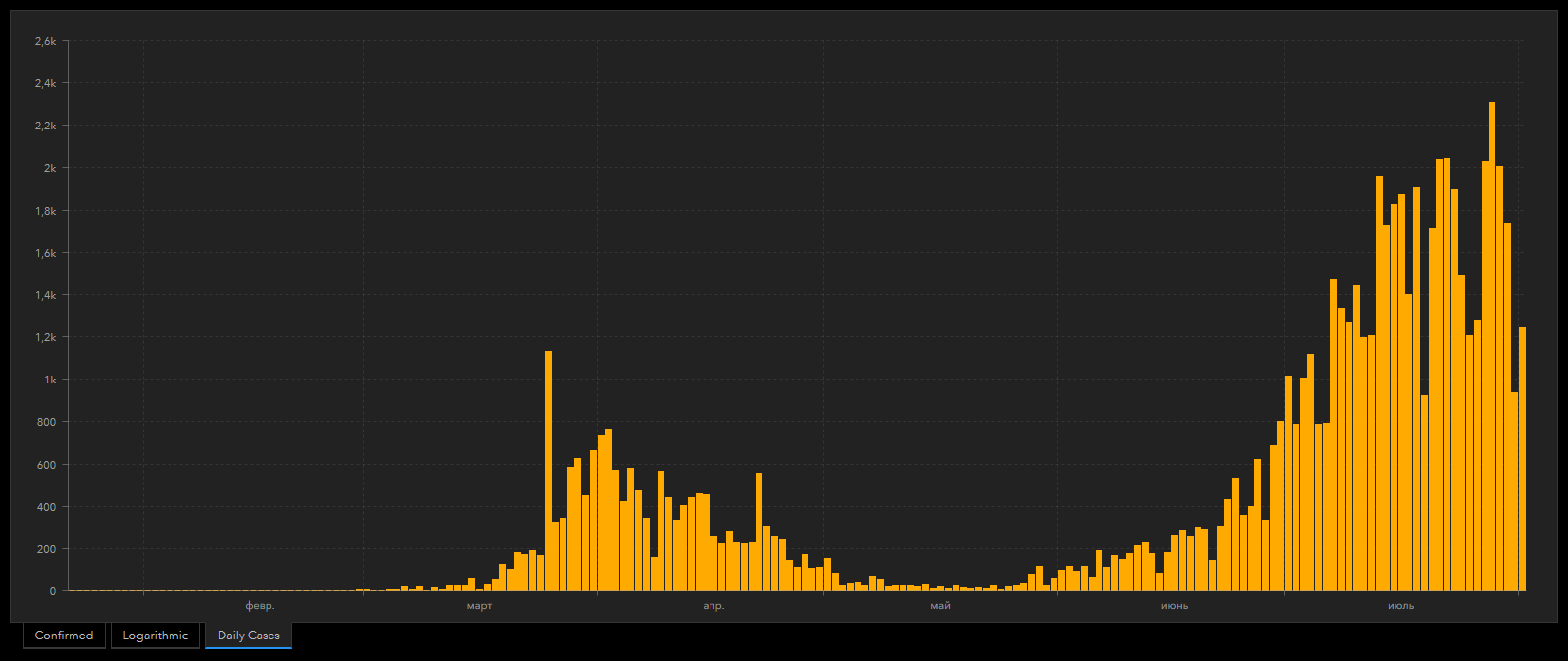Click the March spike bar above 1k
The image size is (1568, 661).
[549, 471]
